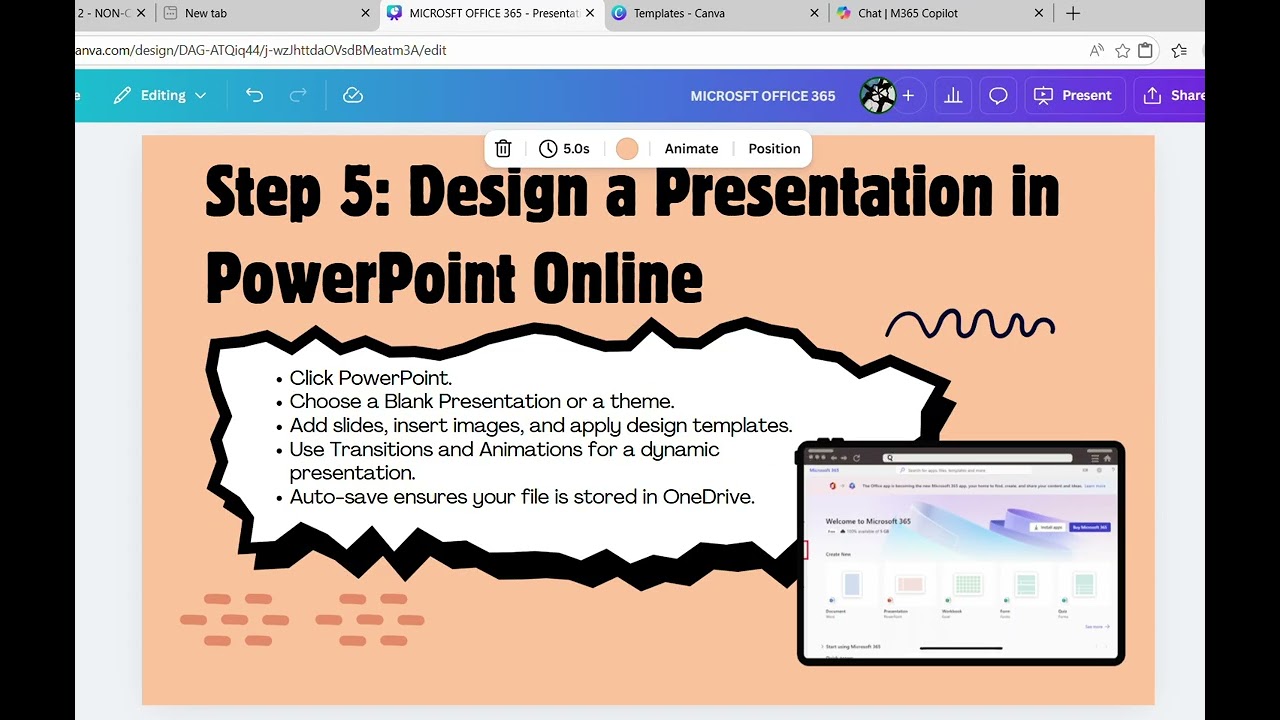This screenshot has width=1280, height=720.
Task: Close the Chat | M365 Copilot tab
Action: (1039, 13)
